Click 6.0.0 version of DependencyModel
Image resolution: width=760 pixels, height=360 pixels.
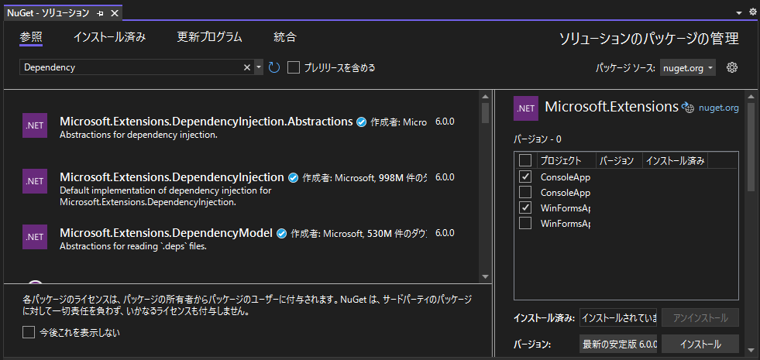[444, 233]
